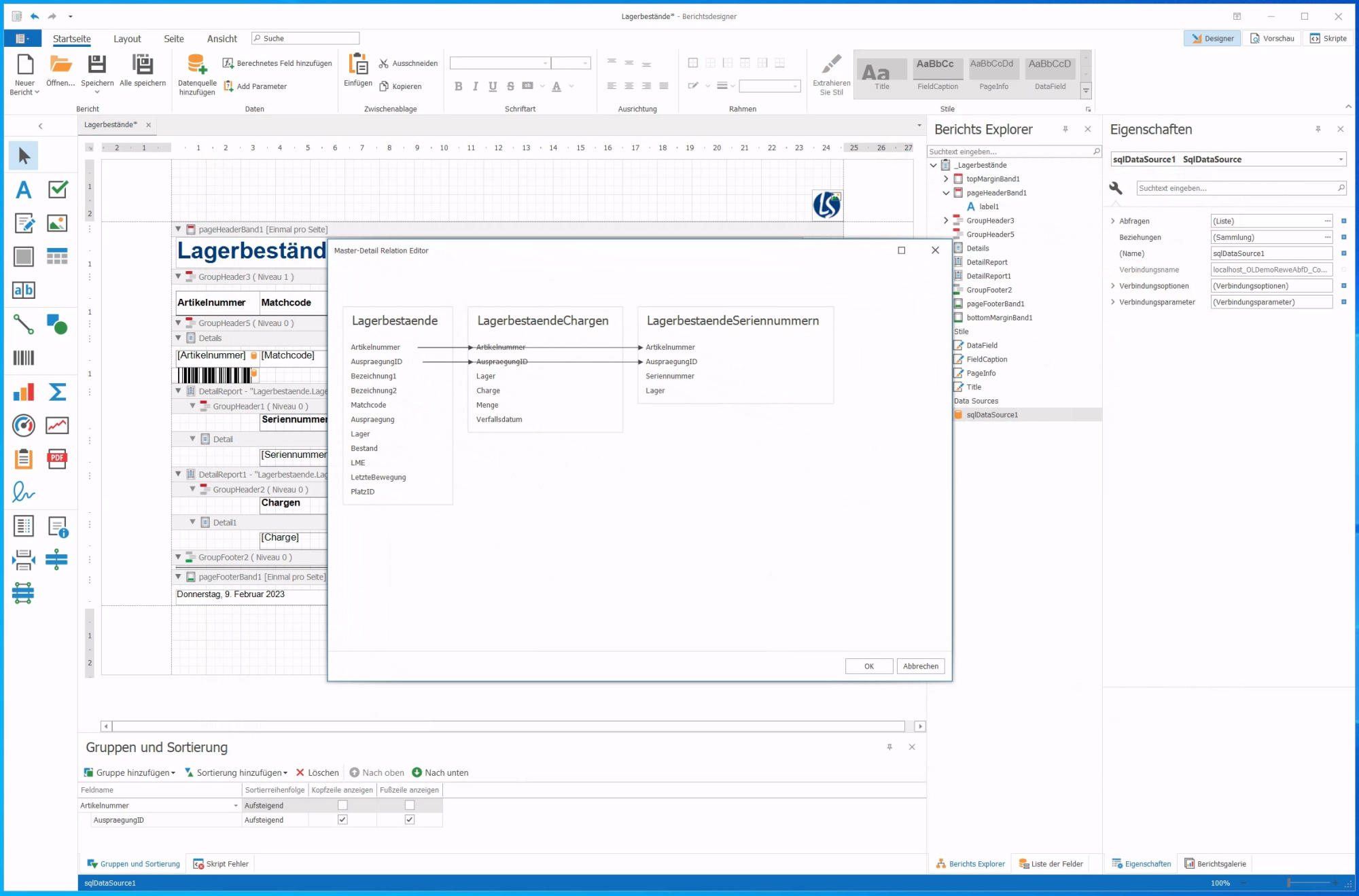The width and height of the screenshot is (1359, 896).
Task: Switch to Liste der Felder tab
Action: [1051, 864]
